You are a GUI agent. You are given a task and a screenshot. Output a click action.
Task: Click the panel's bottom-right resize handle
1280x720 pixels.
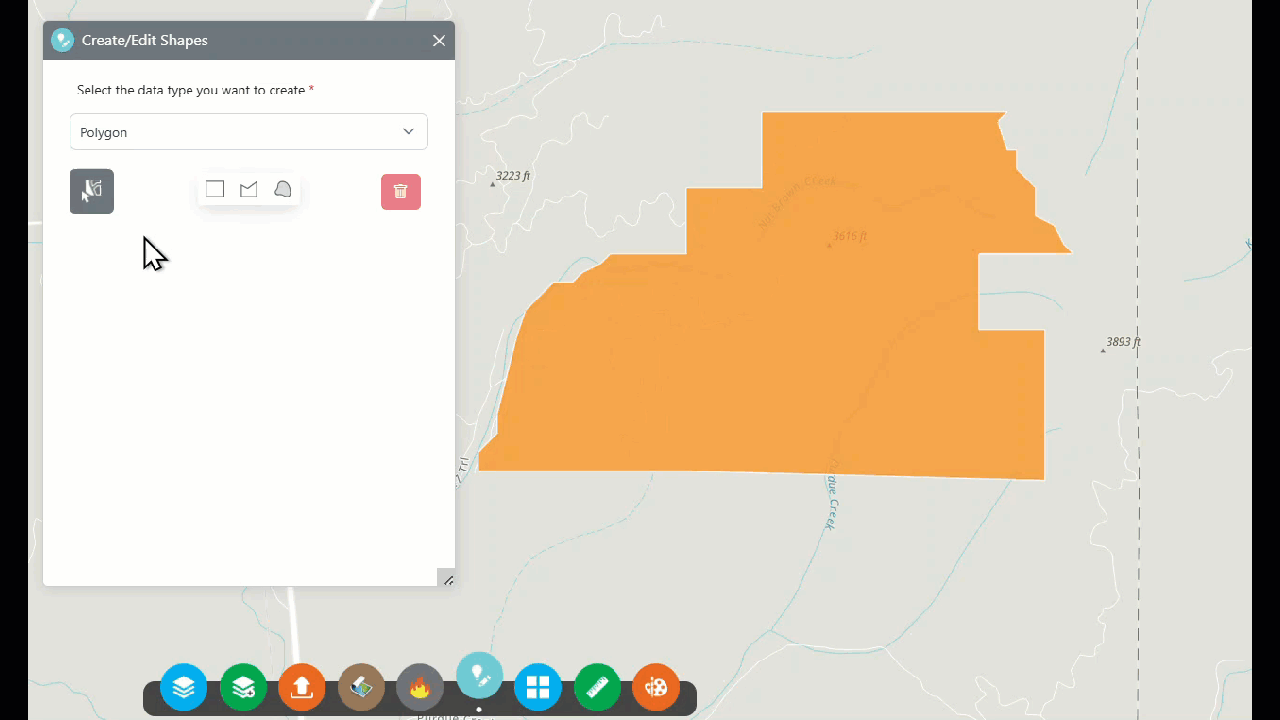[447, 578]
